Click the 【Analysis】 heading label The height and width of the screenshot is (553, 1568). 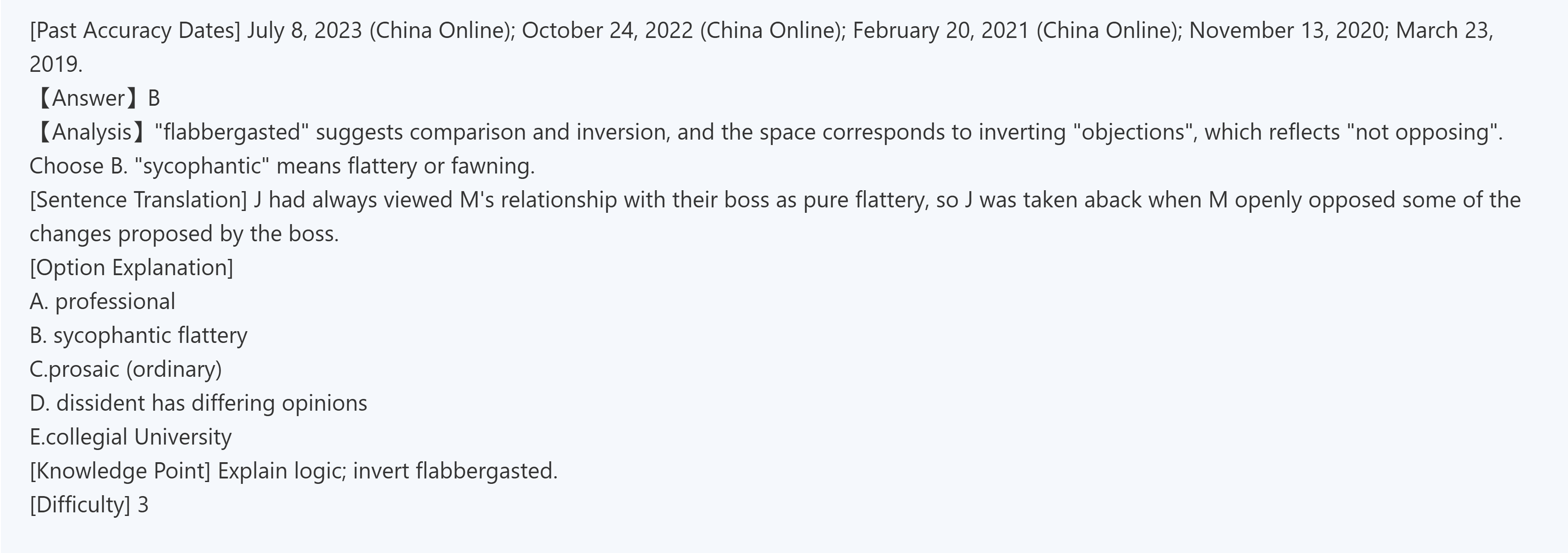[x=89, y=132]
